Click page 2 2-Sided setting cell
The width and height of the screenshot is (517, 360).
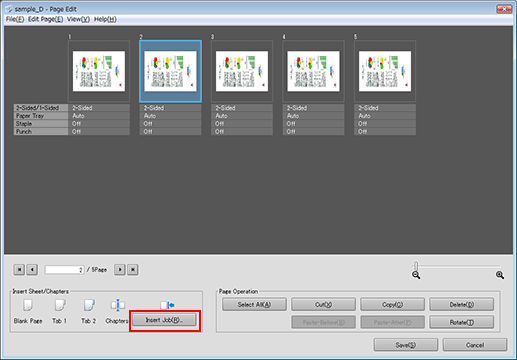pos(170,108)
